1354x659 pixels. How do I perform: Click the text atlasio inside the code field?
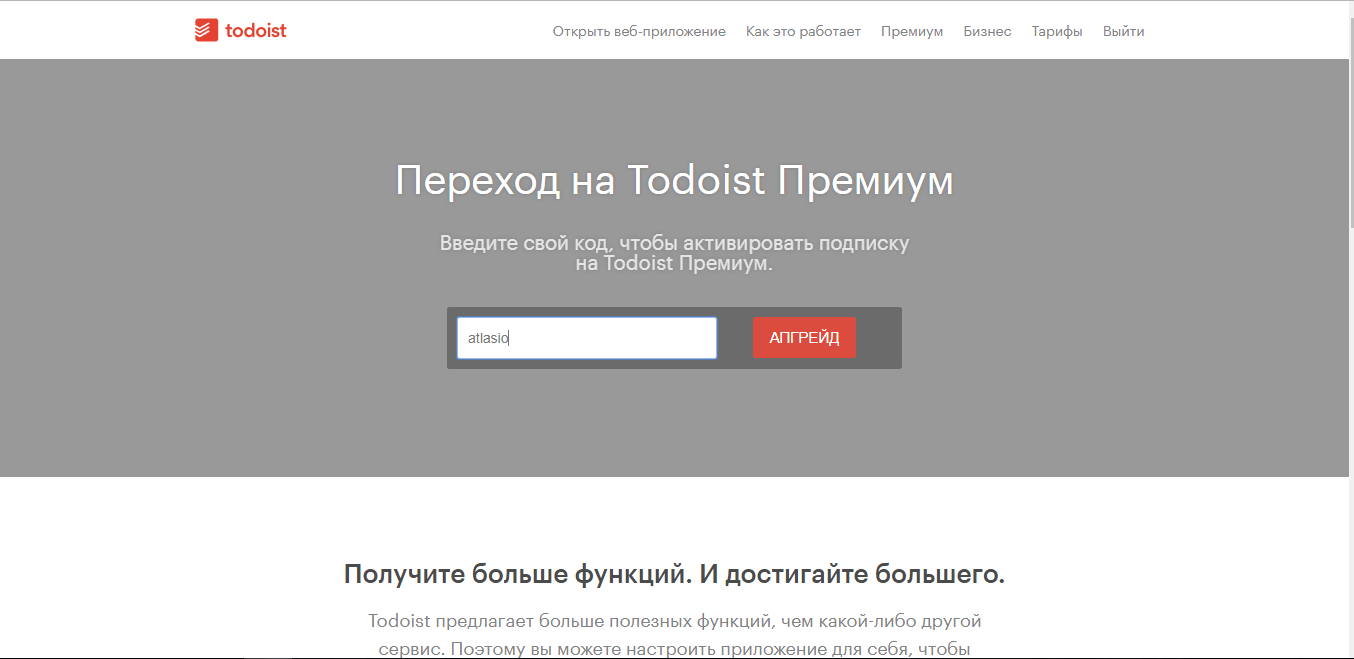click(x=488, y=338)
